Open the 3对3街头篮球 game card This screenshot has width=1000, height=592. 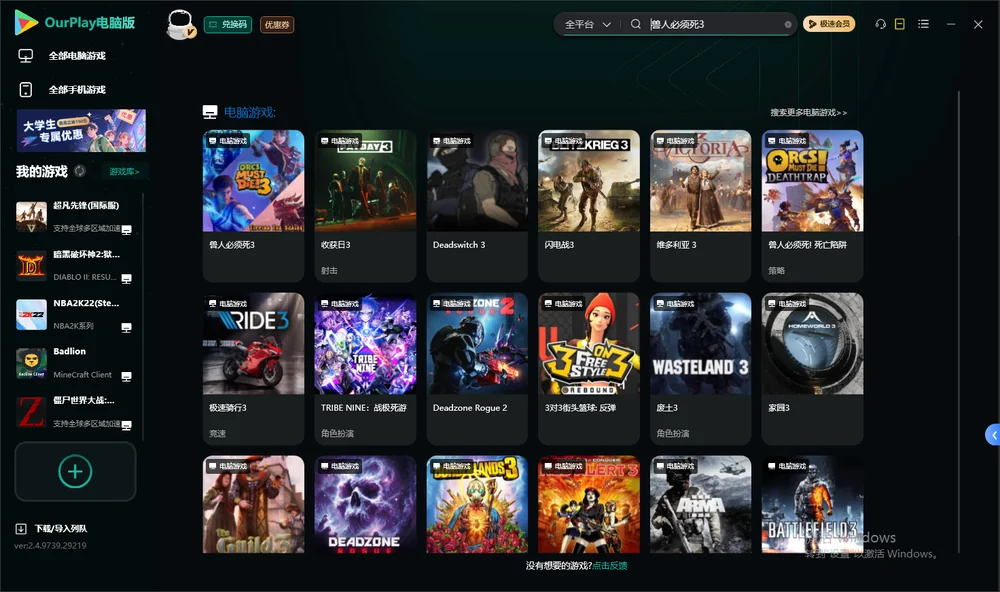click(x=589, y=368)
